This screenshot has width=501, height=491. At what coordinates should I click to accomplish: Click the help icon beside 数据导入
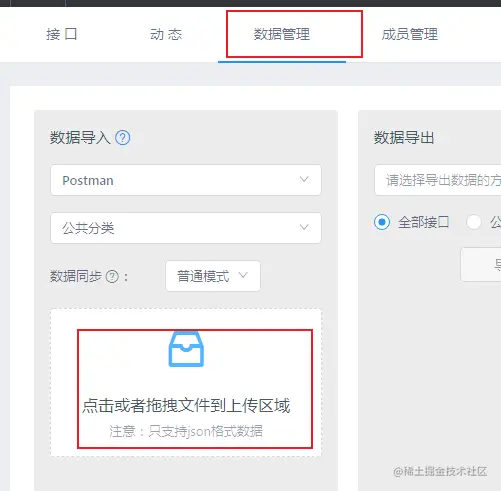point(123,138)
